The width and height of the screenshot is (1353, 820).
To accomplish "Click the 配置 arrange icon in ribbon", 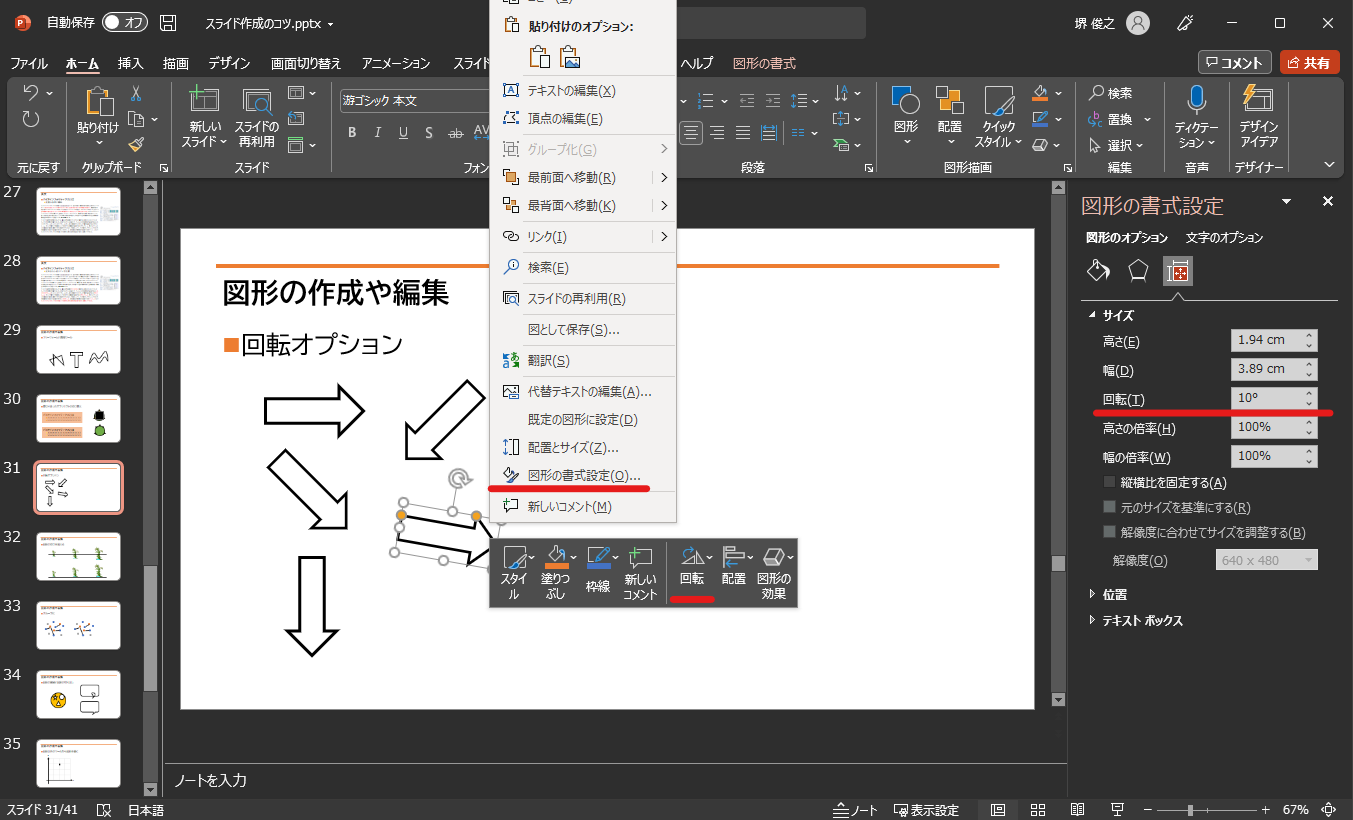I will 949,101.
